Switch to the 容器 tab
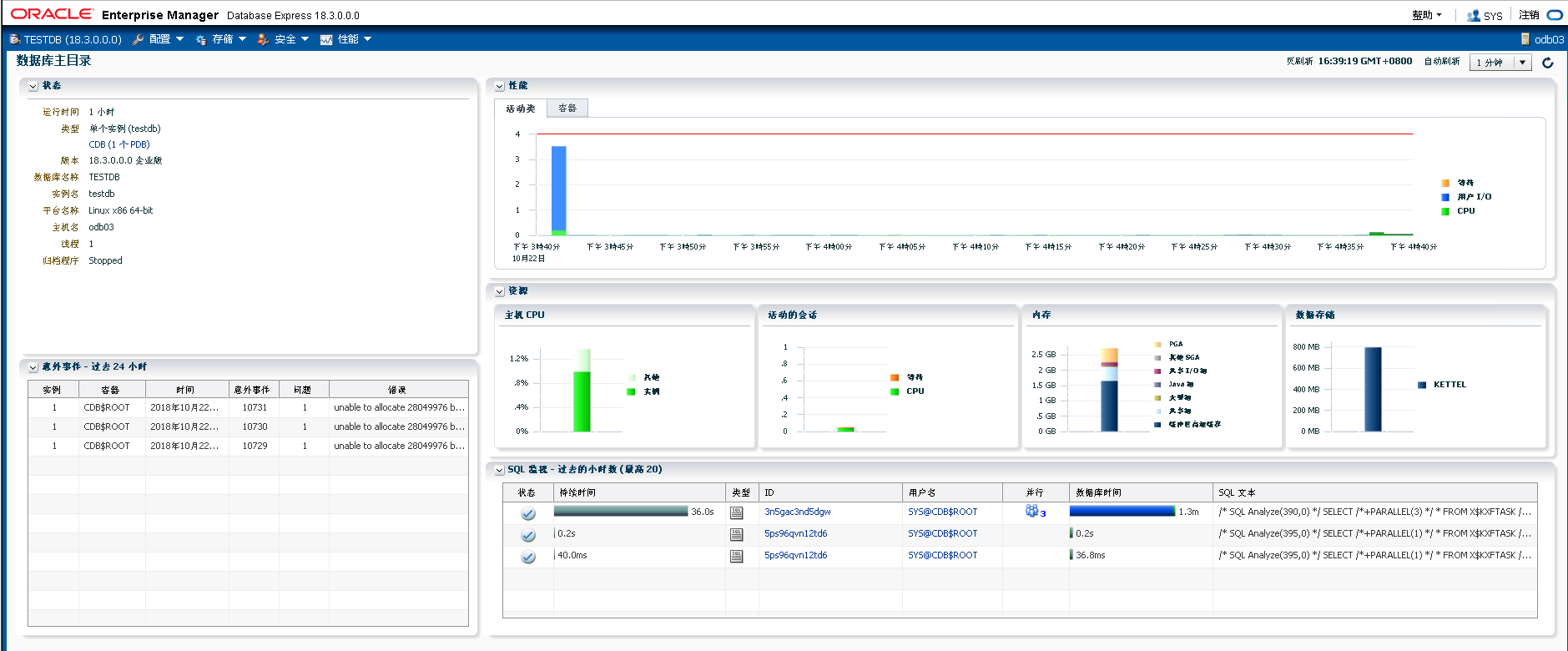Image resolution: width=1568 pixels, height=651 pixels. pos(567,108)
